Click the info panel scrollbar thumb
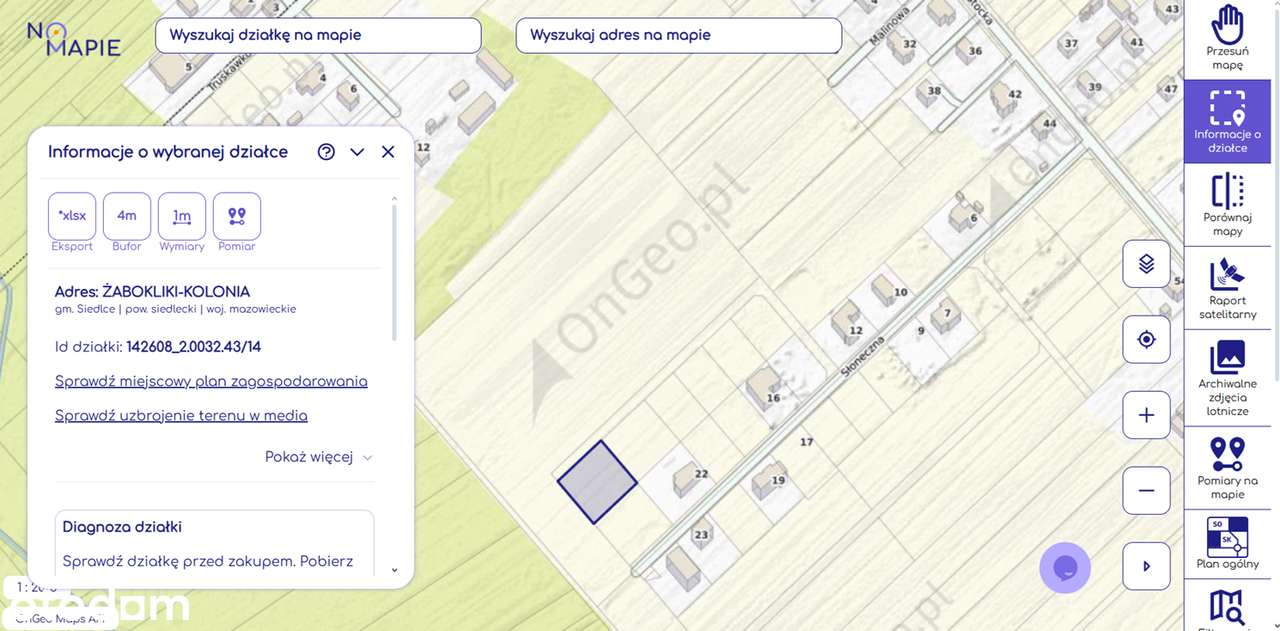Image resolution: width=1280 pixels, height=631 pixels. [394, 272]
